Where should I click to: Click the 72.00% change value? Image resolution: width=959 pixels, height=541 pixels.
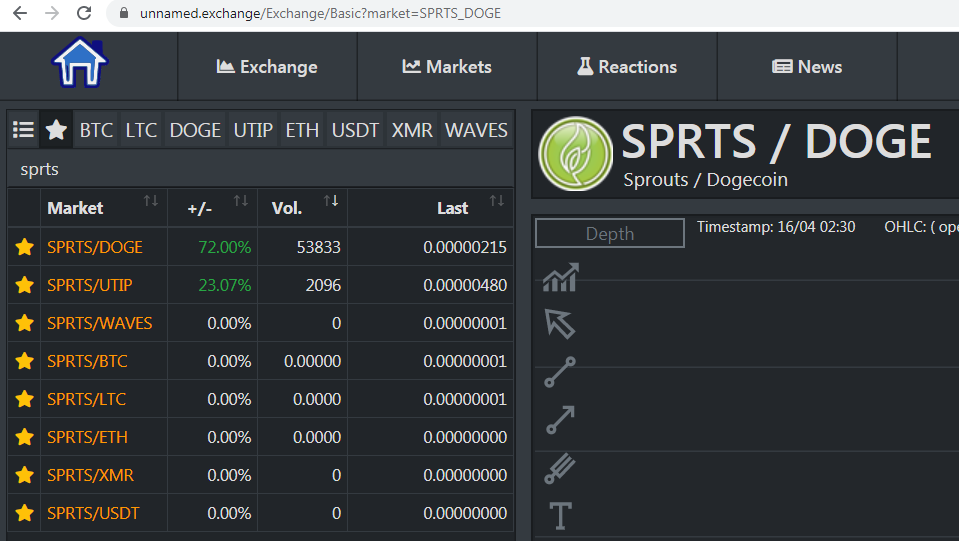pyautogui.click(x=224, y=247)
